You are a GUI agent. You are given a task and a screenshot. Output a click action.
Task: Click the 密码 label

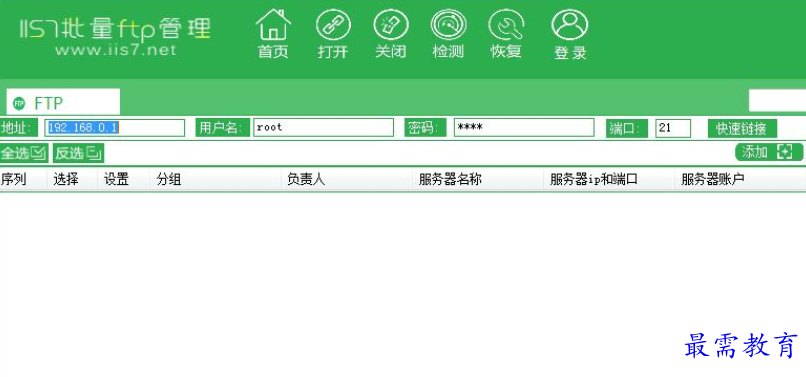pyautogui.click(x=425, y=128)
